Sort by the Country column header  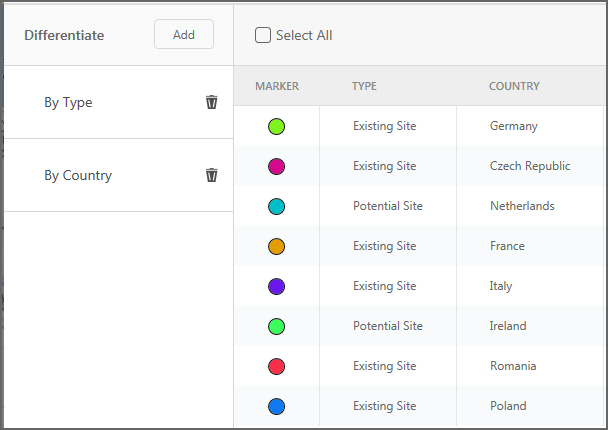coord(514,86)
